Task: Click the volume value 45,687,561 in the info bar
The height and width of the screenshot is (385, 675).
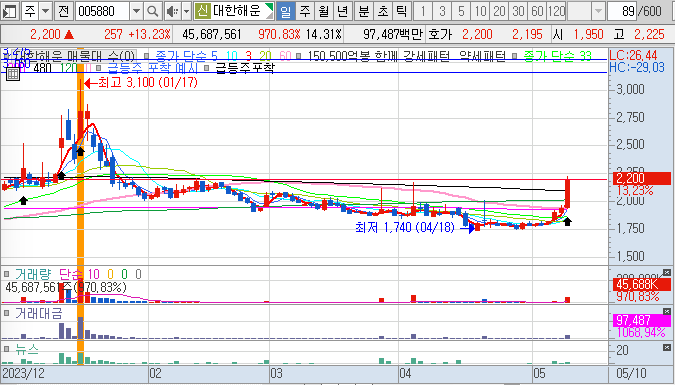Action: click(211, 34)
